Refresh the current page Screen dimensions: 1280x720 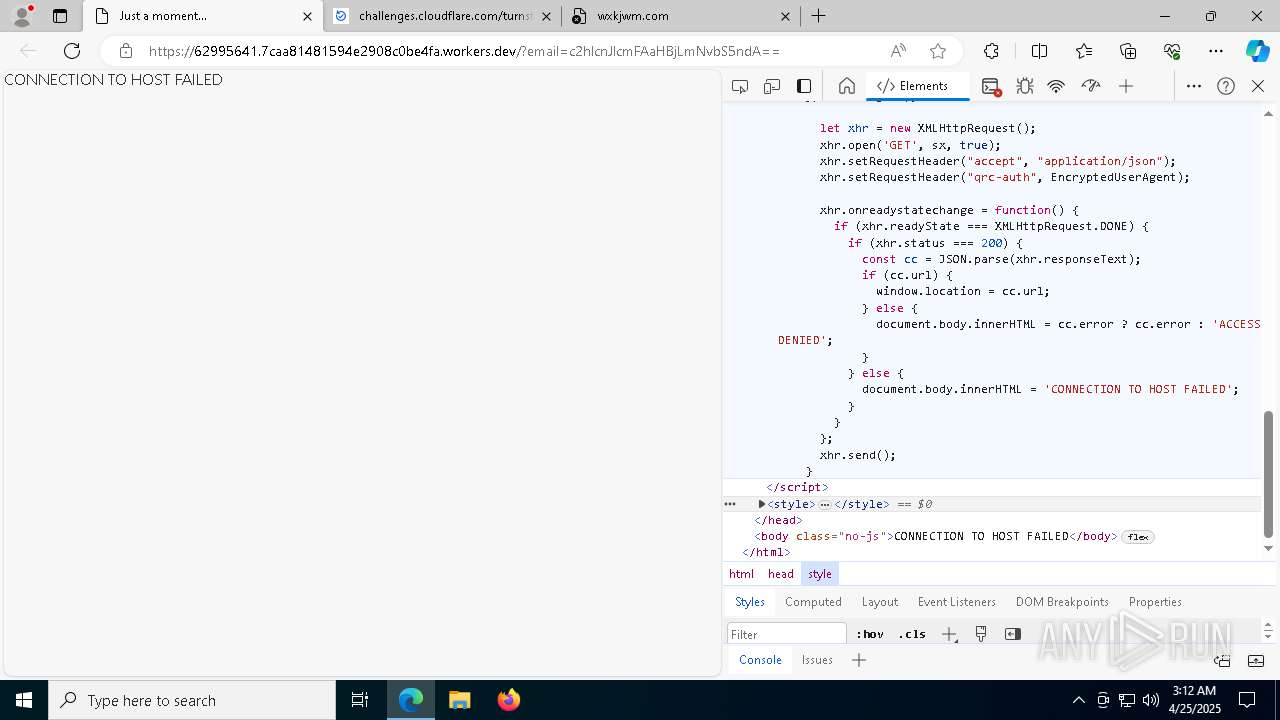pos(72,51)
